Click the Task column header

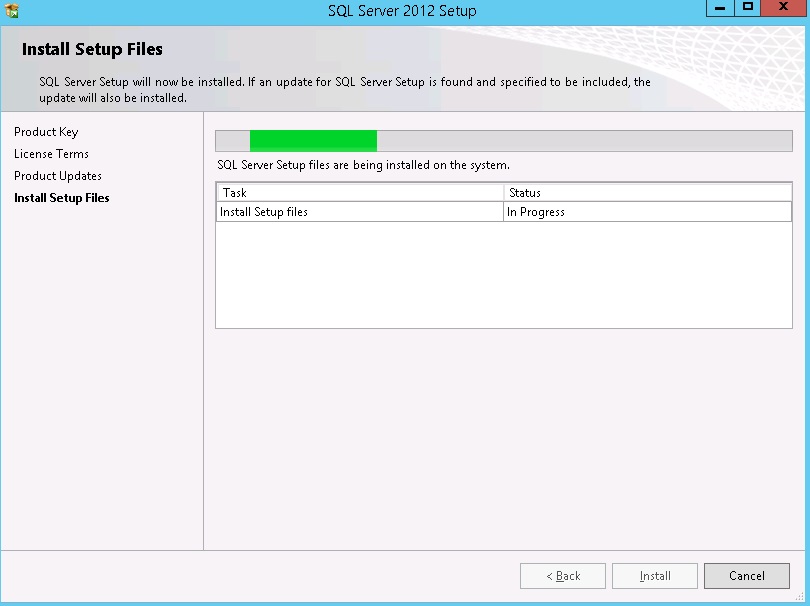(360, 193)
